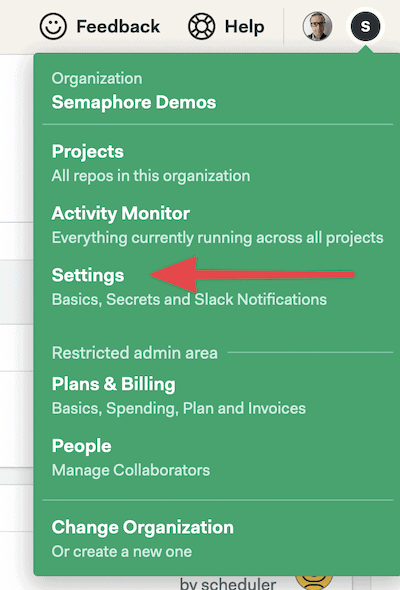Choose Change Organization menu entry
Screen dimensions: 400x590
(143, 527)
